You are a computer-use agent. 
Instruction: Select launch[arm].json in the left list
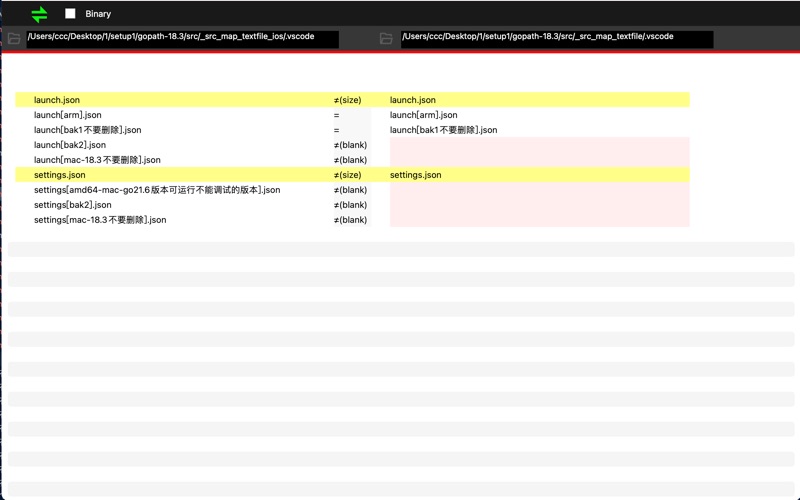click(x=68, y=115)
